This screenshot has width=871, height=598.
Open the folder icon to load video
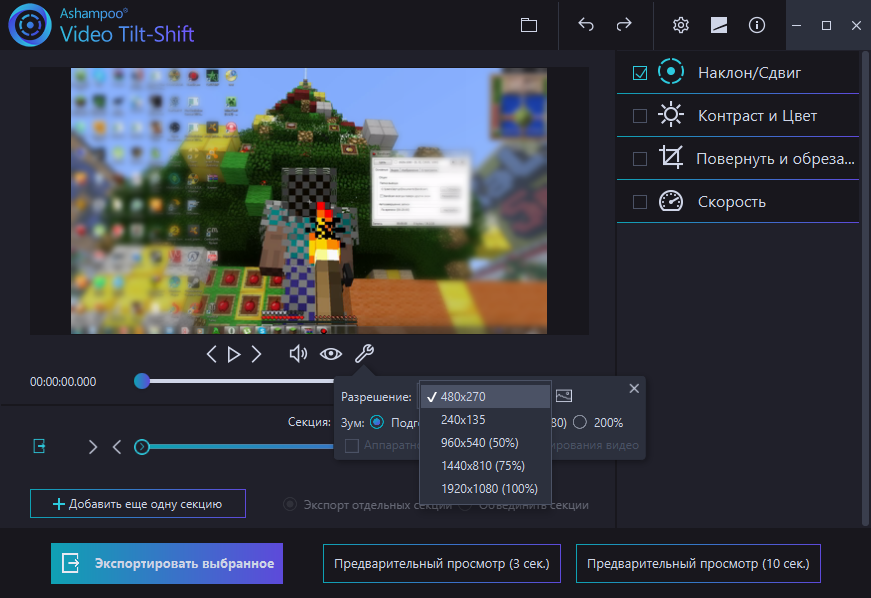[528, 25]
